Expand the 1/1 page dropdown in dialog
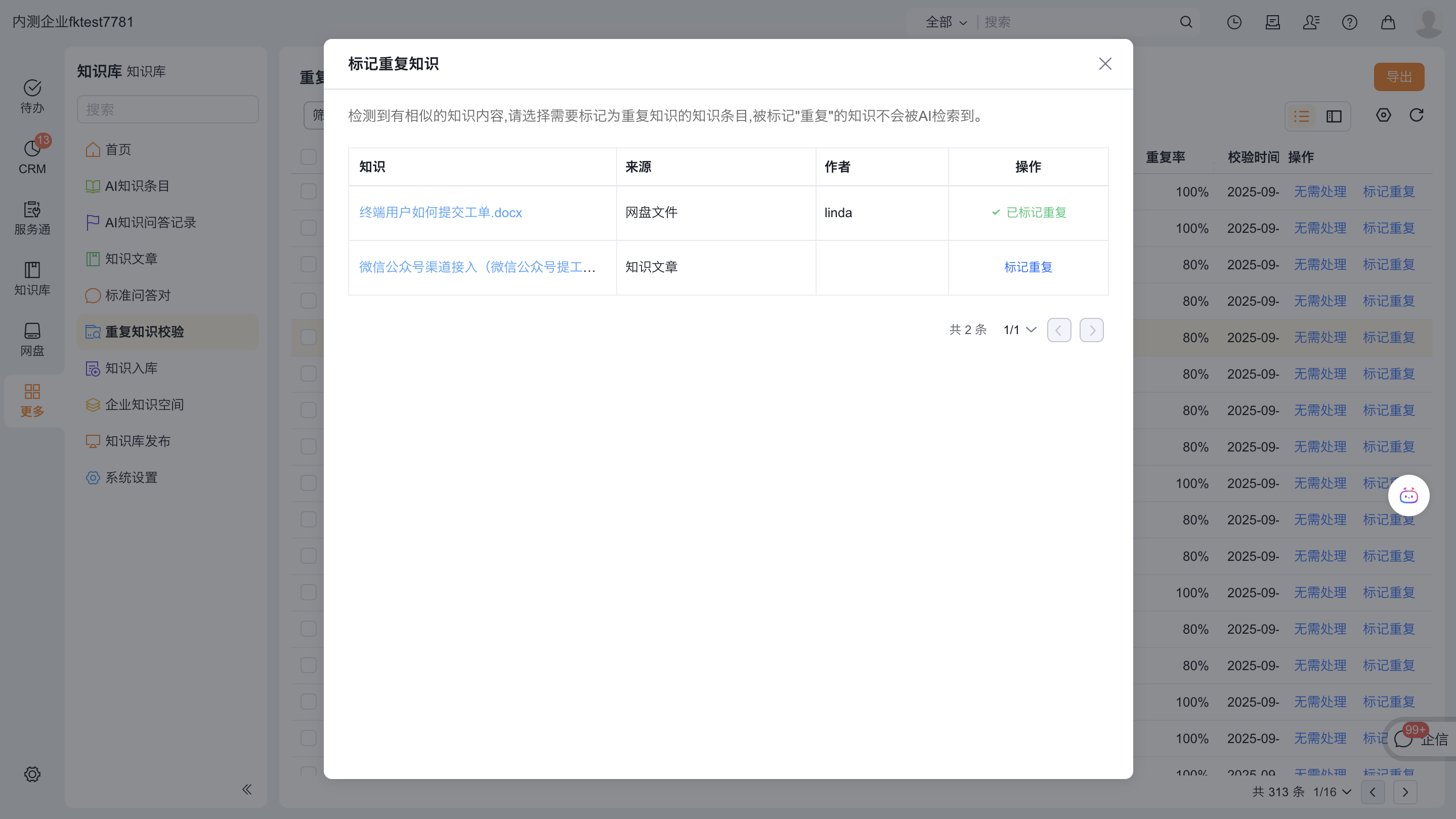Image resolution: width=1456 pixels, height=819 pixels. pos(1019,330)
